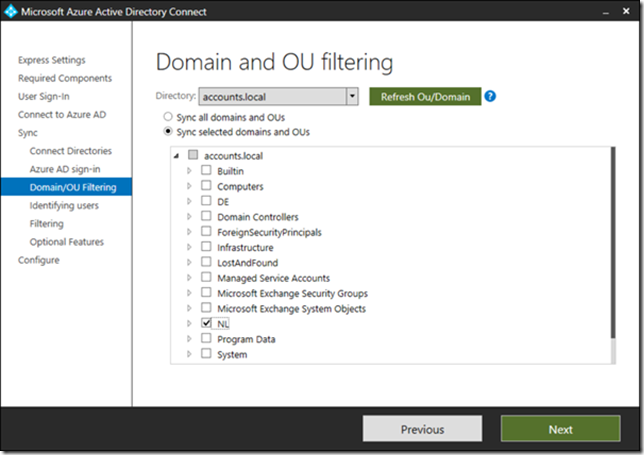Image resolution: width=644 pixels, height=455 pixels.
Task: Collapse the accounts.local tree node
Action: (178, 156)
